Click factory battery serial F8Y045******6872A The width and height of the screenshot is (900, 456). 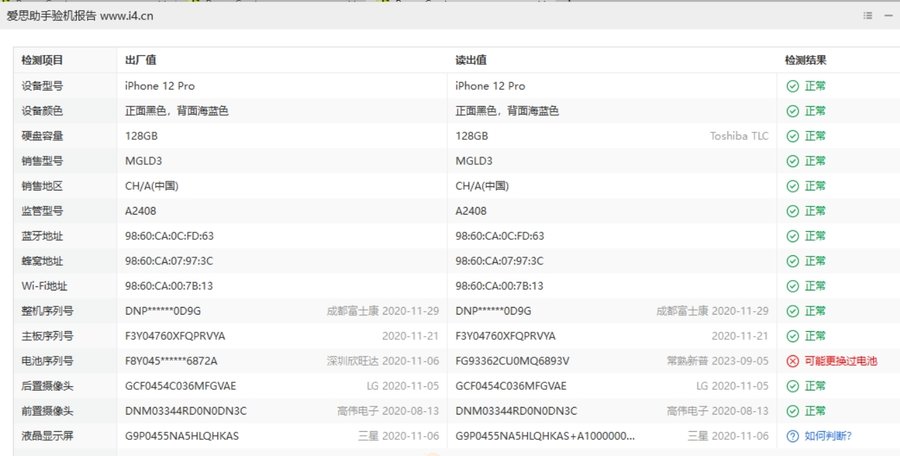click(x=171, y=361)
